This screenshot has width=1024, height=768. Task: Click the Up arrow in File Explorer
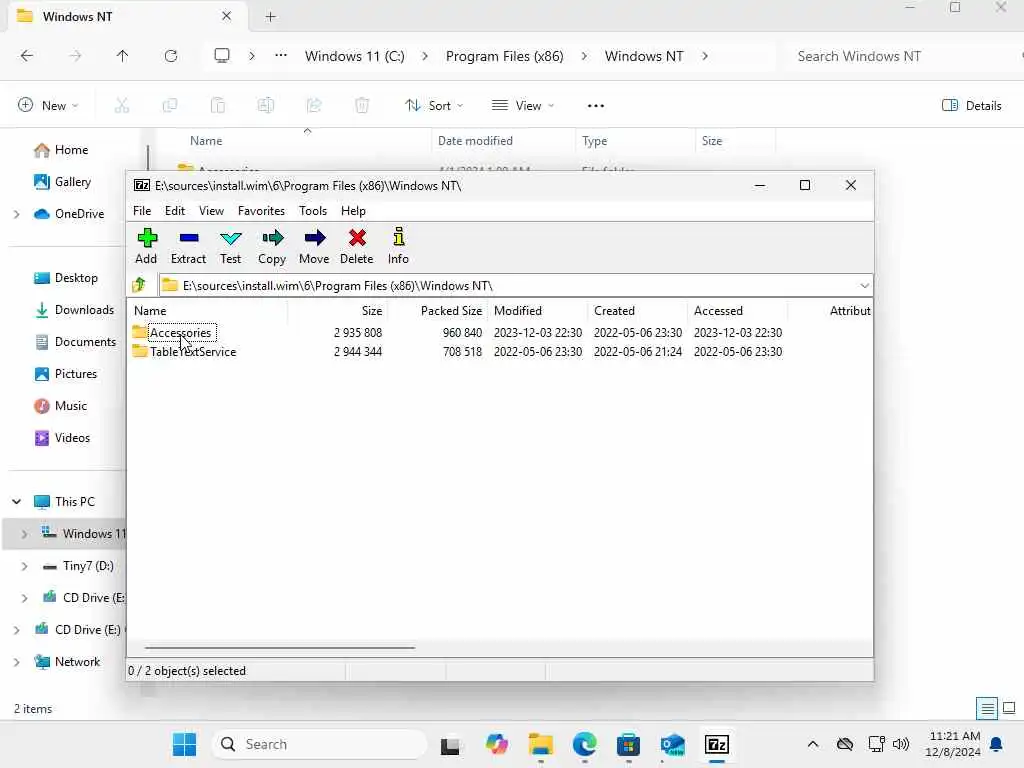[122, 56]
